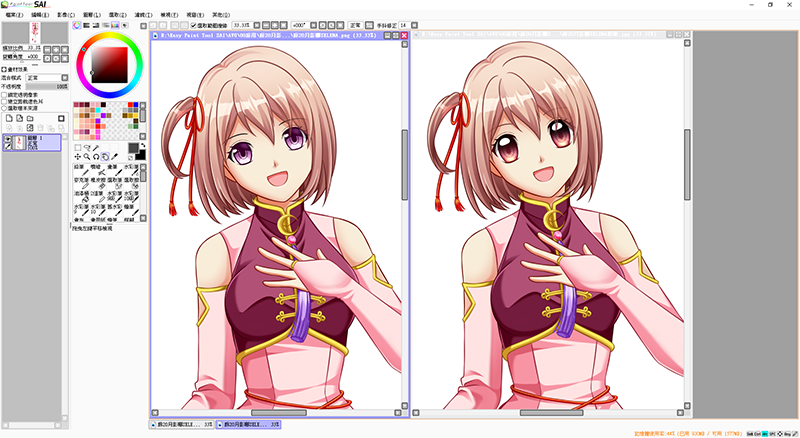This screenshot has height=438, width=800.
Task: Pick the cyan swatch in palette
Action: tap(98, 110)
